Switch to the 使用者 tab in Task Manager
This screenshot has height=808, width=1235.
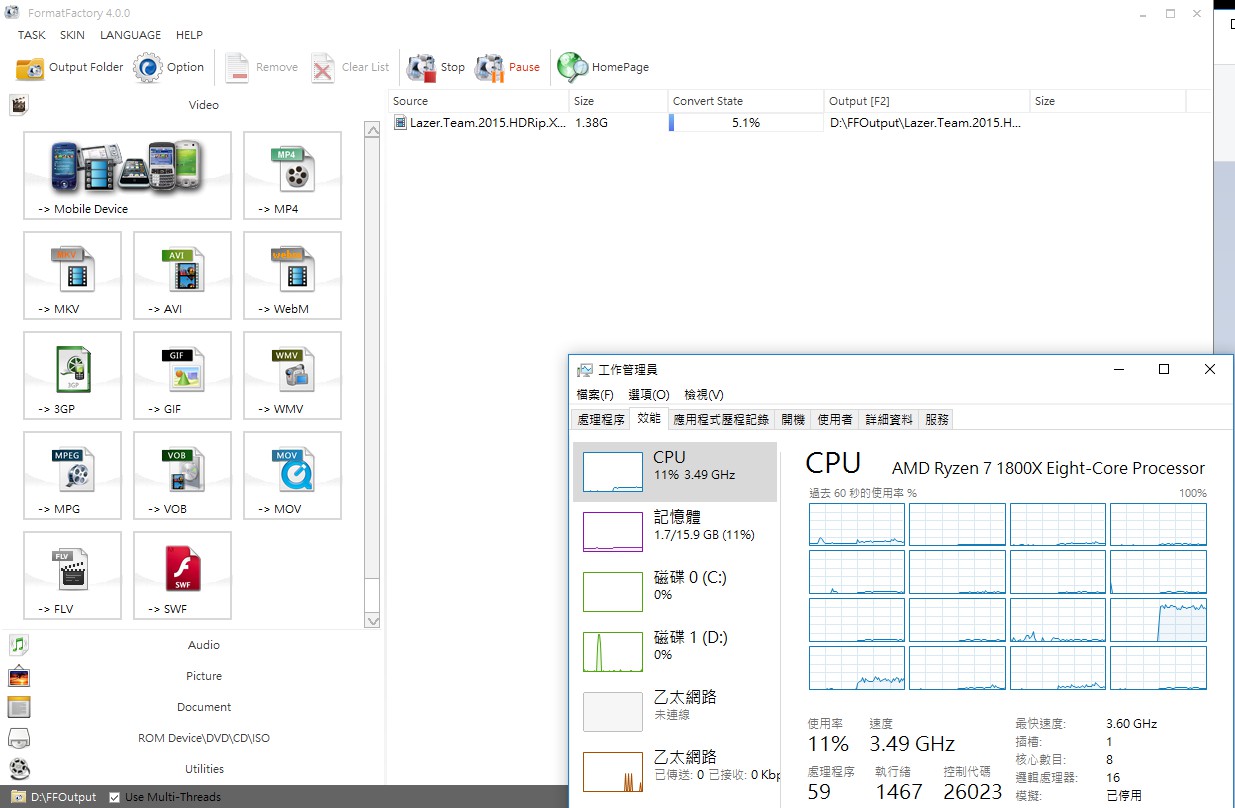coord(835,420)
